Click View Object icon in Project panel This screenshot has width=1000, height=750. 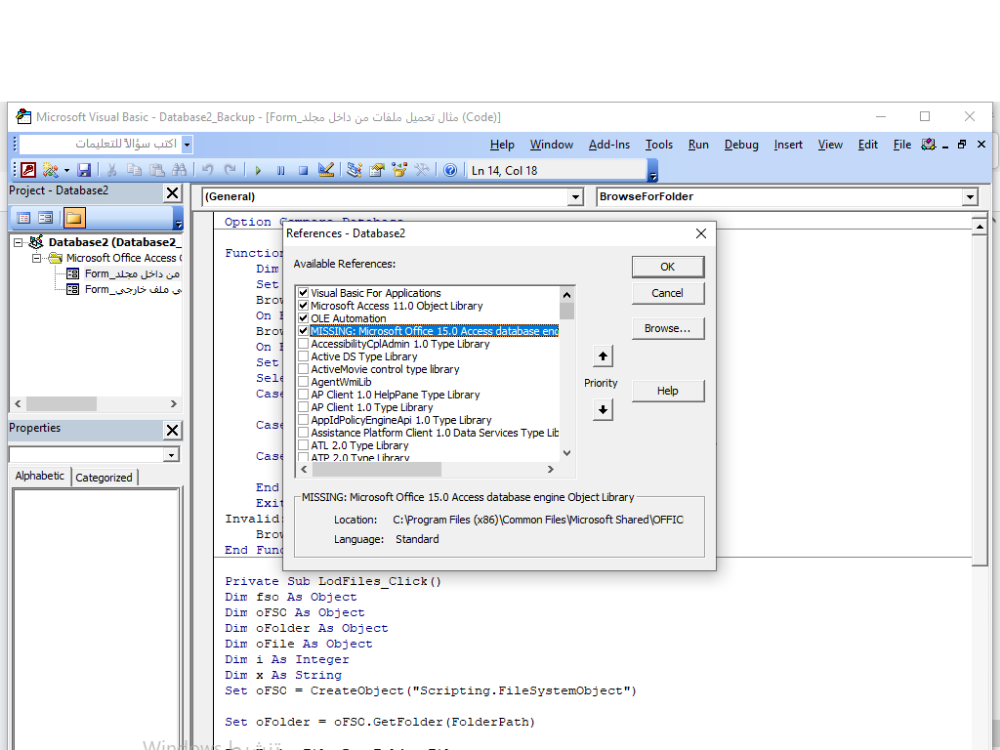click(45, 218)
